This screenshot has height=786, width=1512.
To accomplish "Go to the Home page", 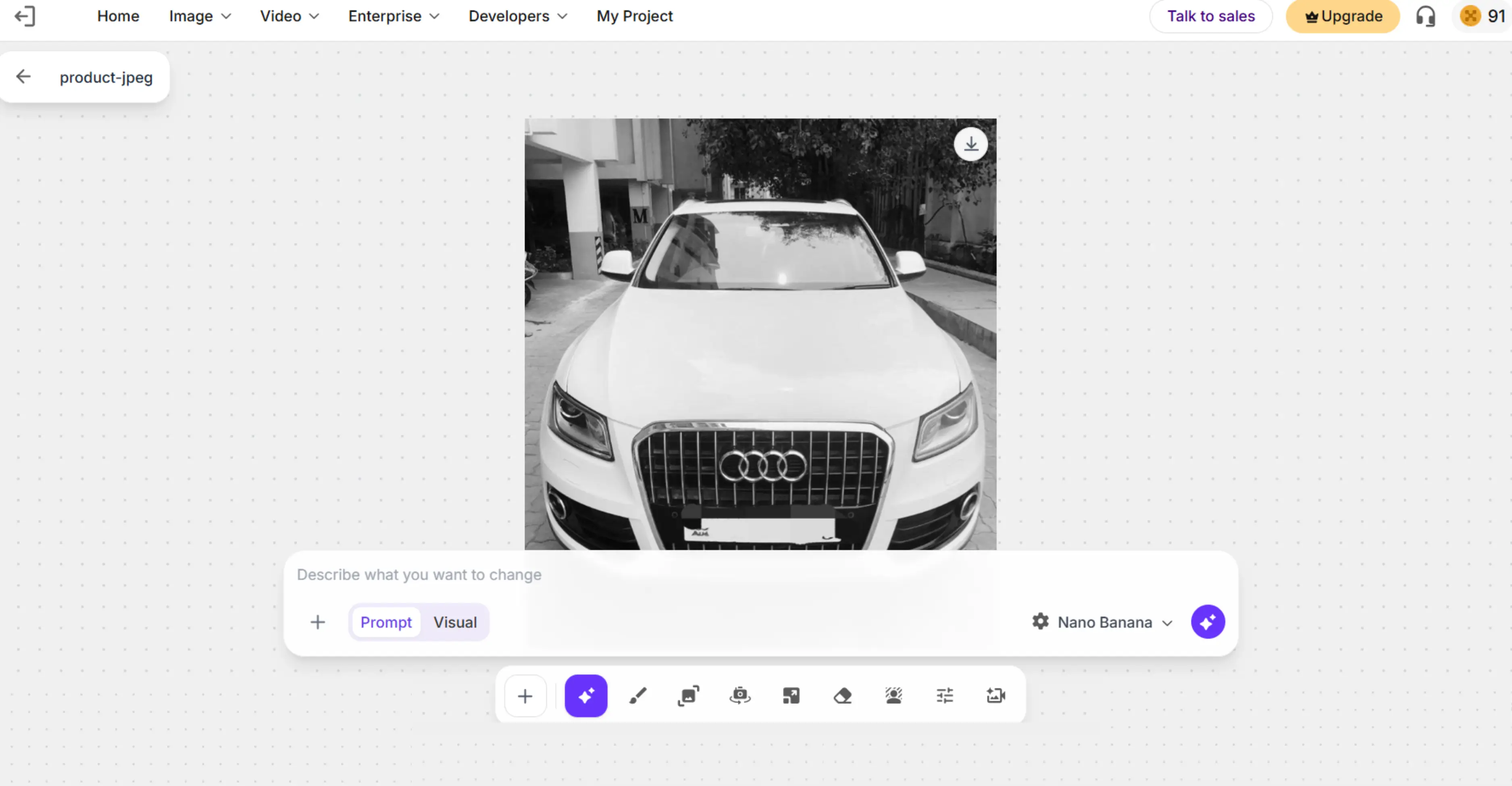I will pos(118,17).
